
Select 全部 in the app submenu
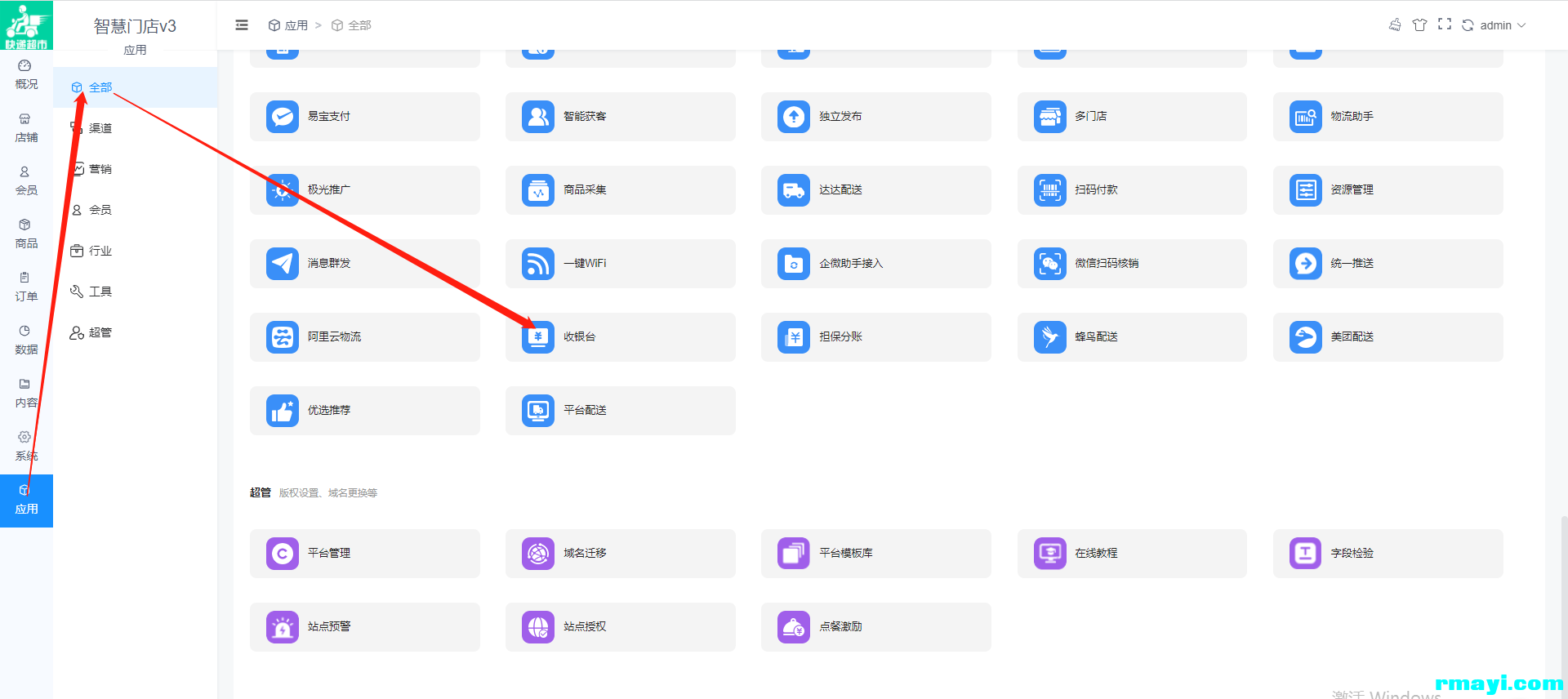(x=136, y=87)
